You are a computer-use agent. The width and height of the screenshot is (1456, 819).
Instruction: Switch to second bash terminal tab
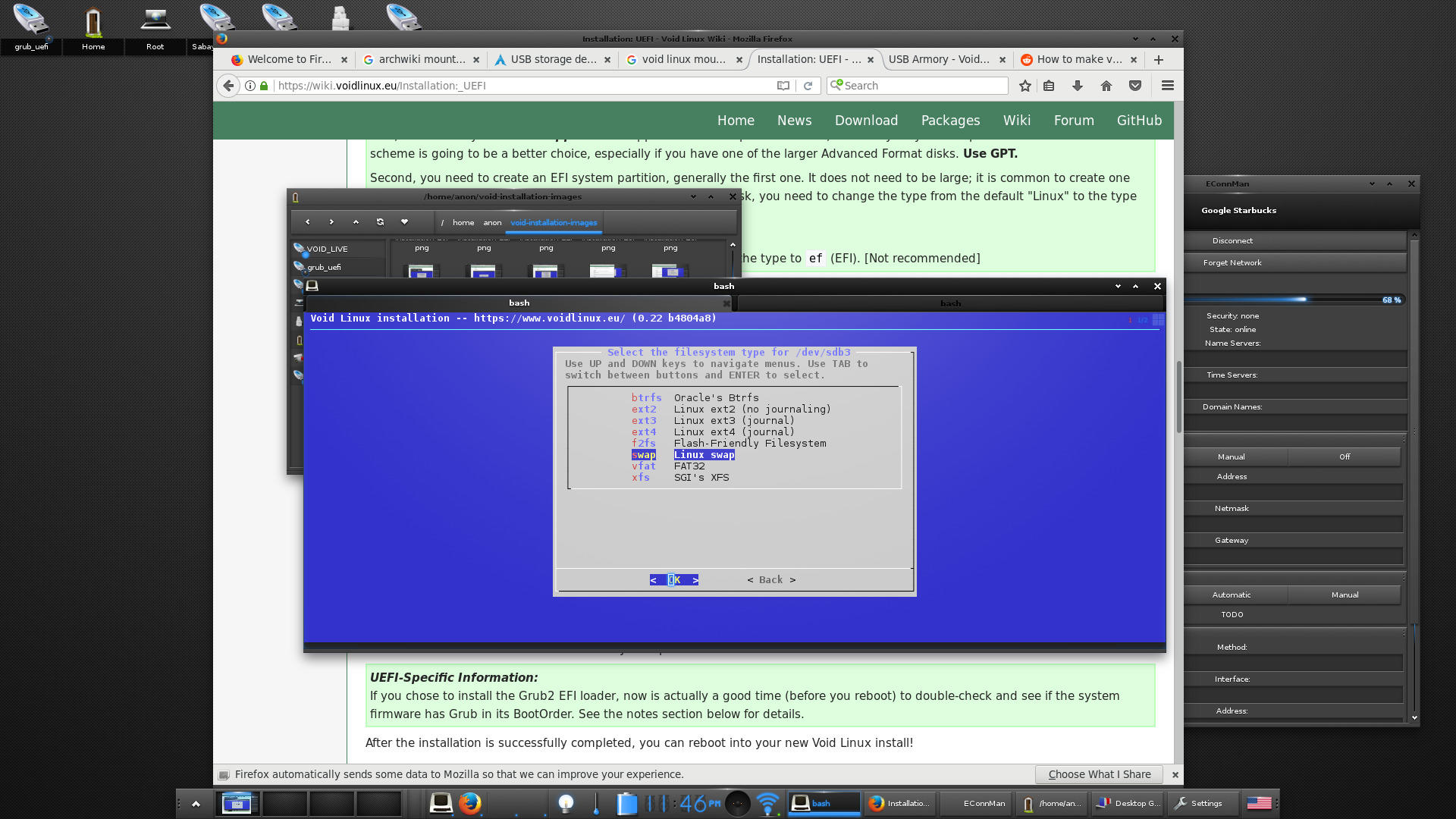pyautogui.click(x=950, y=303)
